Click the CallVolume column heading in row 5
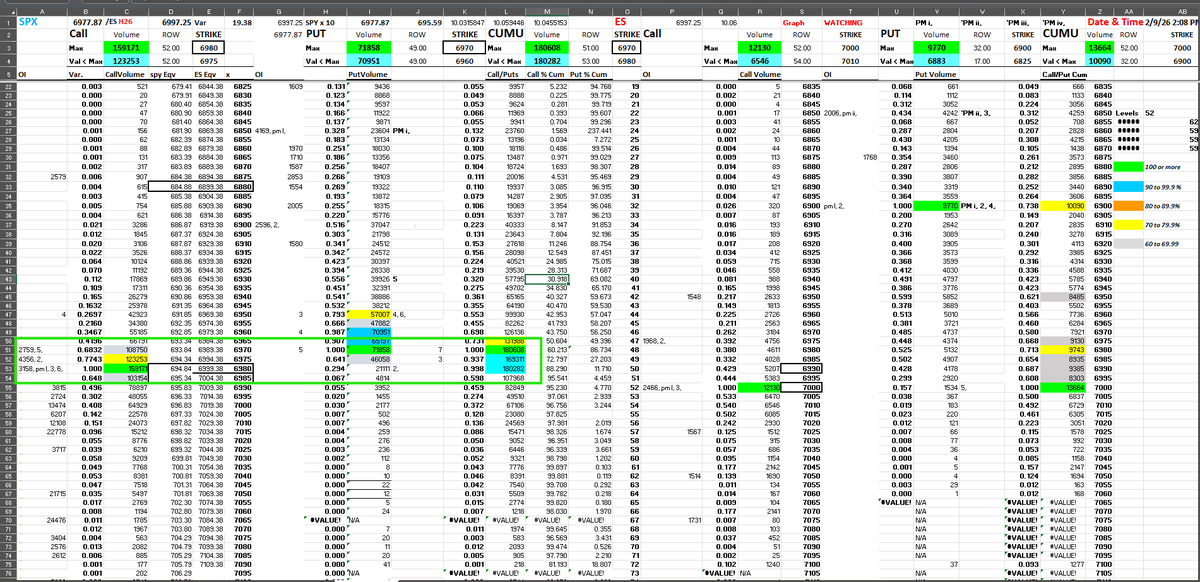This screenshot has width=1200, height=582. [125, 74]
